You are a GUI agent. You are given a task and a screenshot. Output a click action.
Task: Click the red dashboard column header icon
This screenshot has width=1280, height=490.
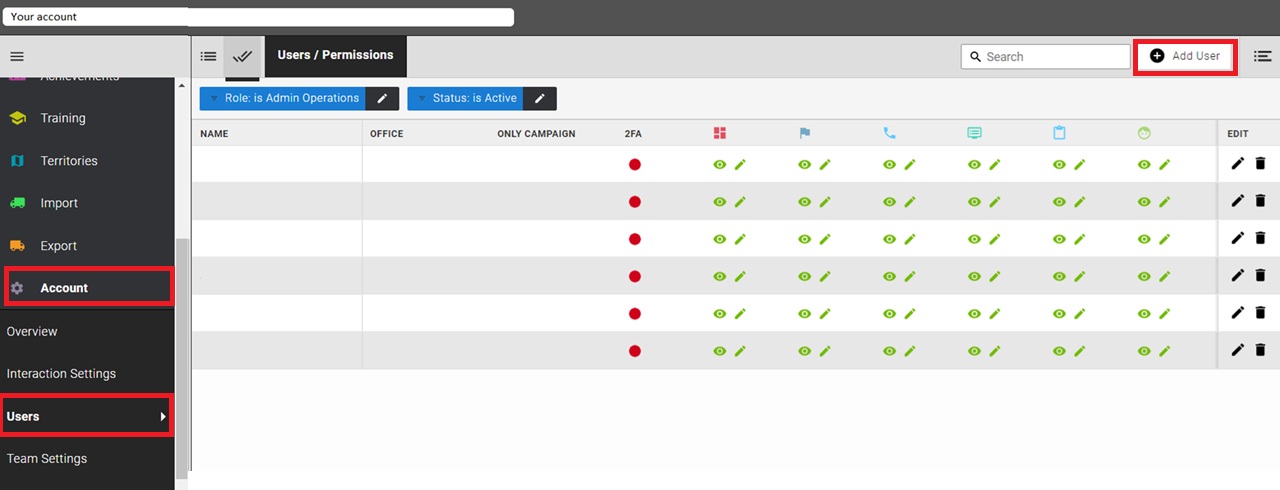coord(720,133)
